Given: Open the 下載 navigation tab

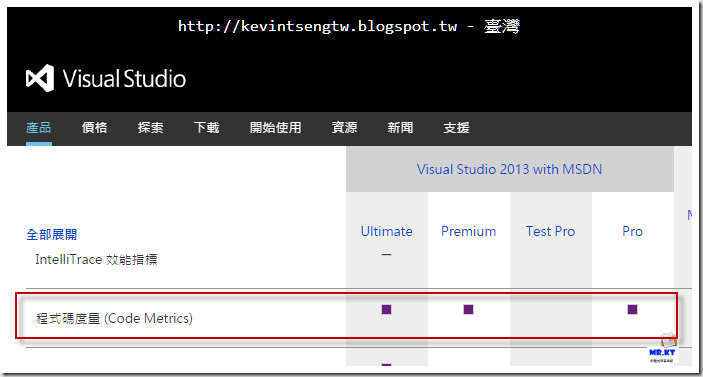Looking at the screenshot, I should (x=207, y=128).
